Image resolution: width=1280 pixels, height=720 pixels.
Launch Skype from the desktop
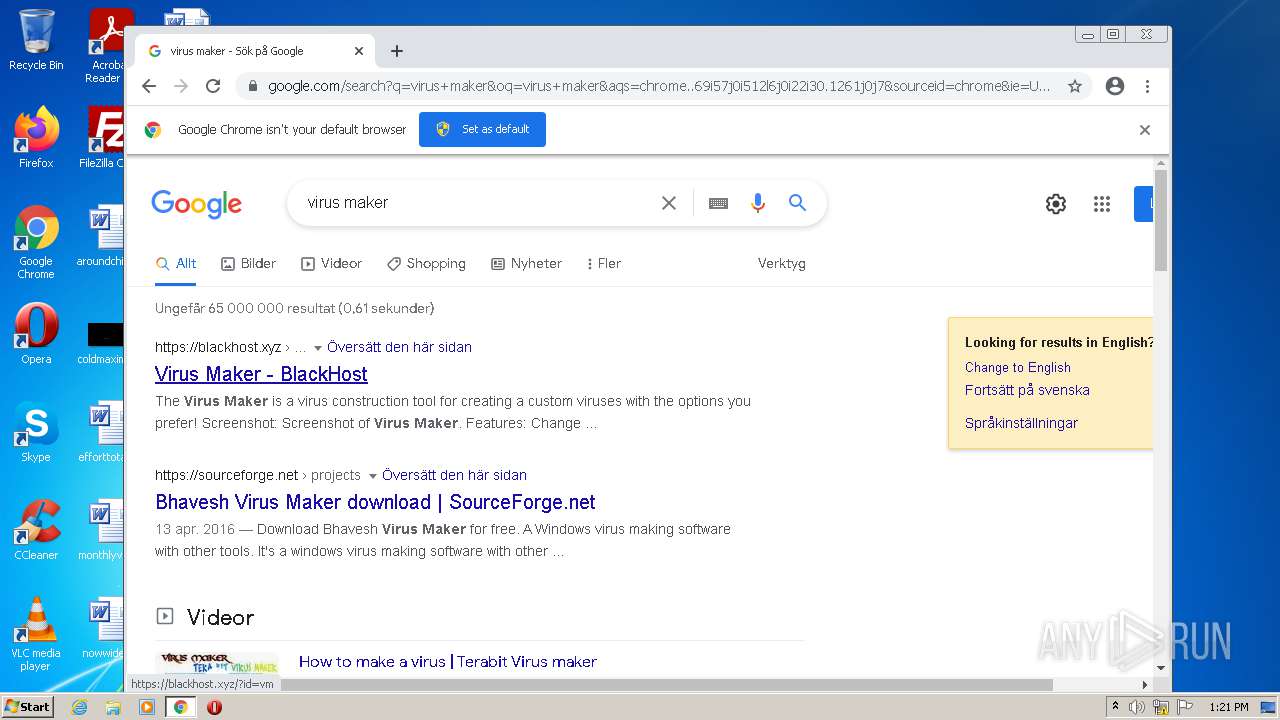tap(36, 432)
